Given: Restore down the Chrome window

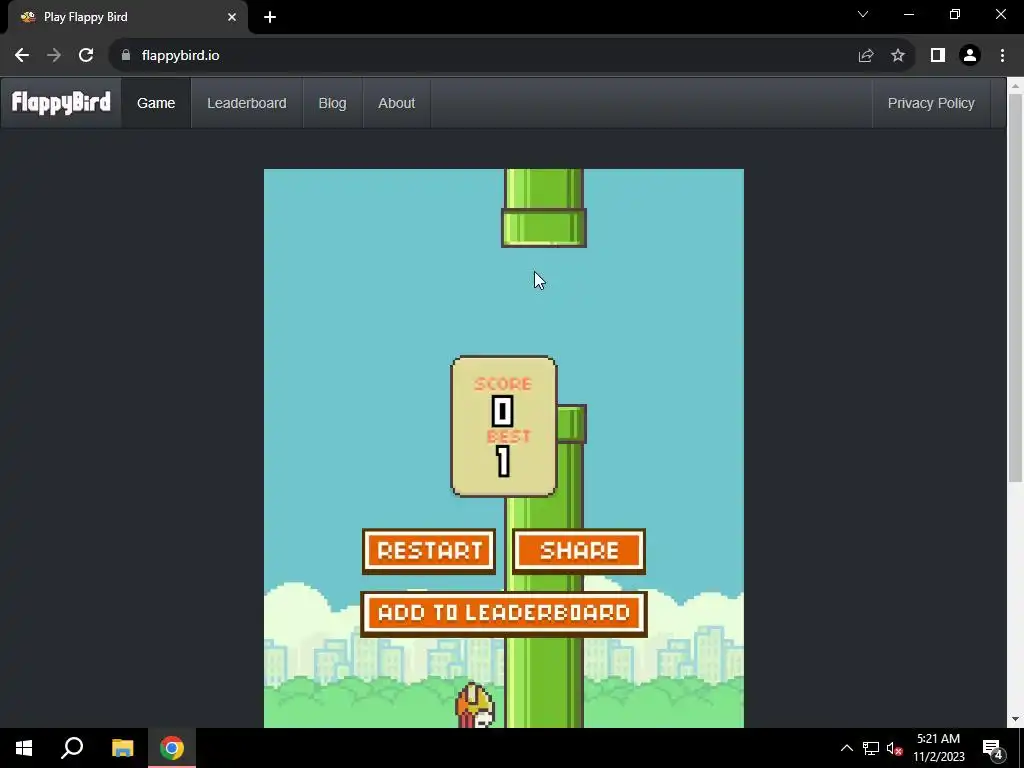Looking at the screenshot, I should (x=955, y=14).
